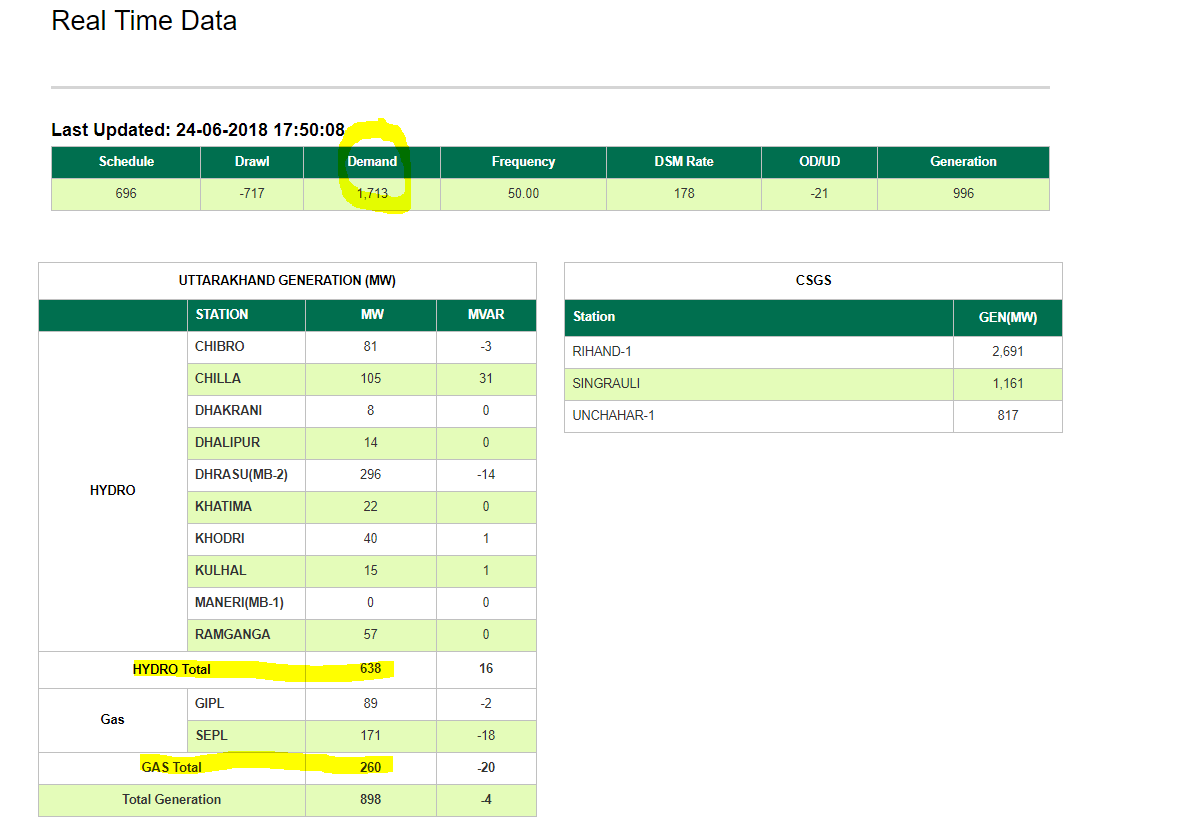
Task: Click the HYDRO Total MW value 638
Action: tap(370, 669)
